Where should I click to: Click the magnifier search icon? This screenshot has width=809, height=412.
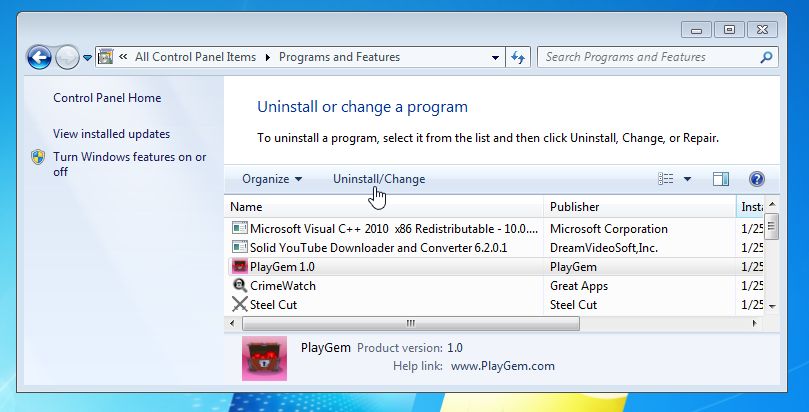[x=767, y=57]
